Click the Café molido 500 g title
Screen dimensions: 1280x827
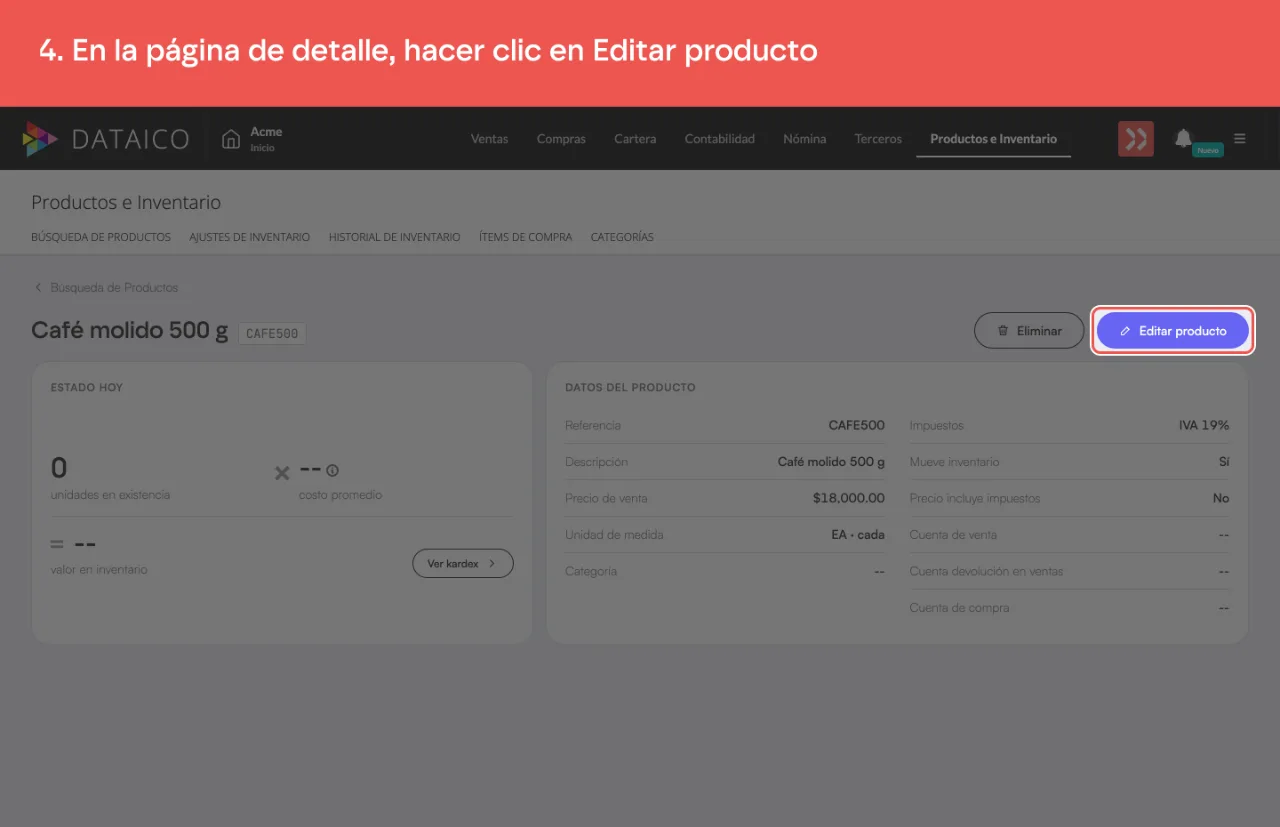pyautogui.click(x=130, y=331)
